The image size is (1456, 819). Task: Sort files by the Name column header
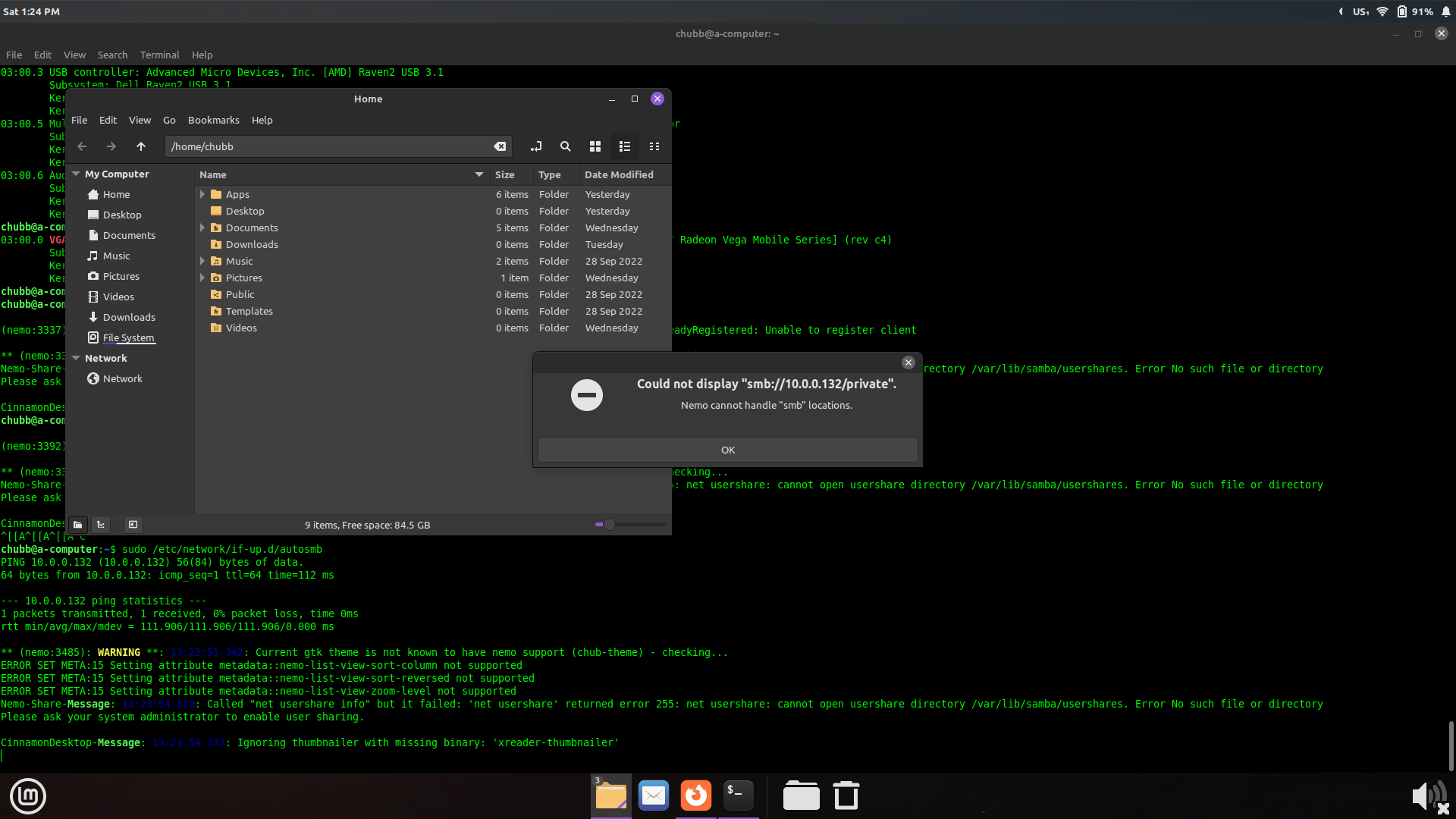pos(213,174)
